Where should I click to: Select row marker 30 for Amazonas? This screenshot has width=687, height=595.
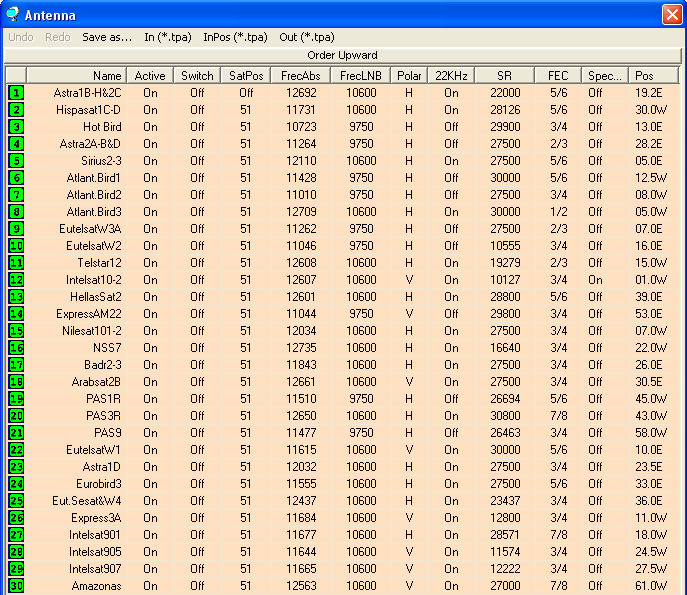tap(16, 586)
